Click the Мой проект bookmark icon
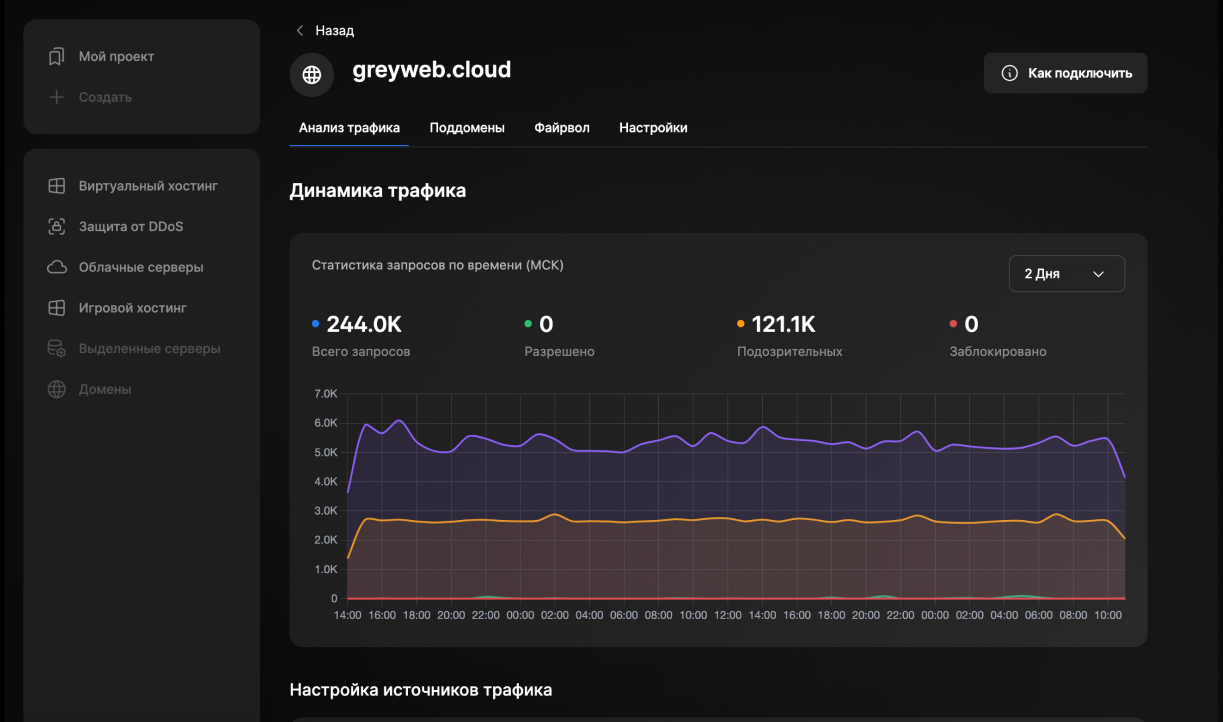This screenshot has height=722, width=1223. (57, 57)
